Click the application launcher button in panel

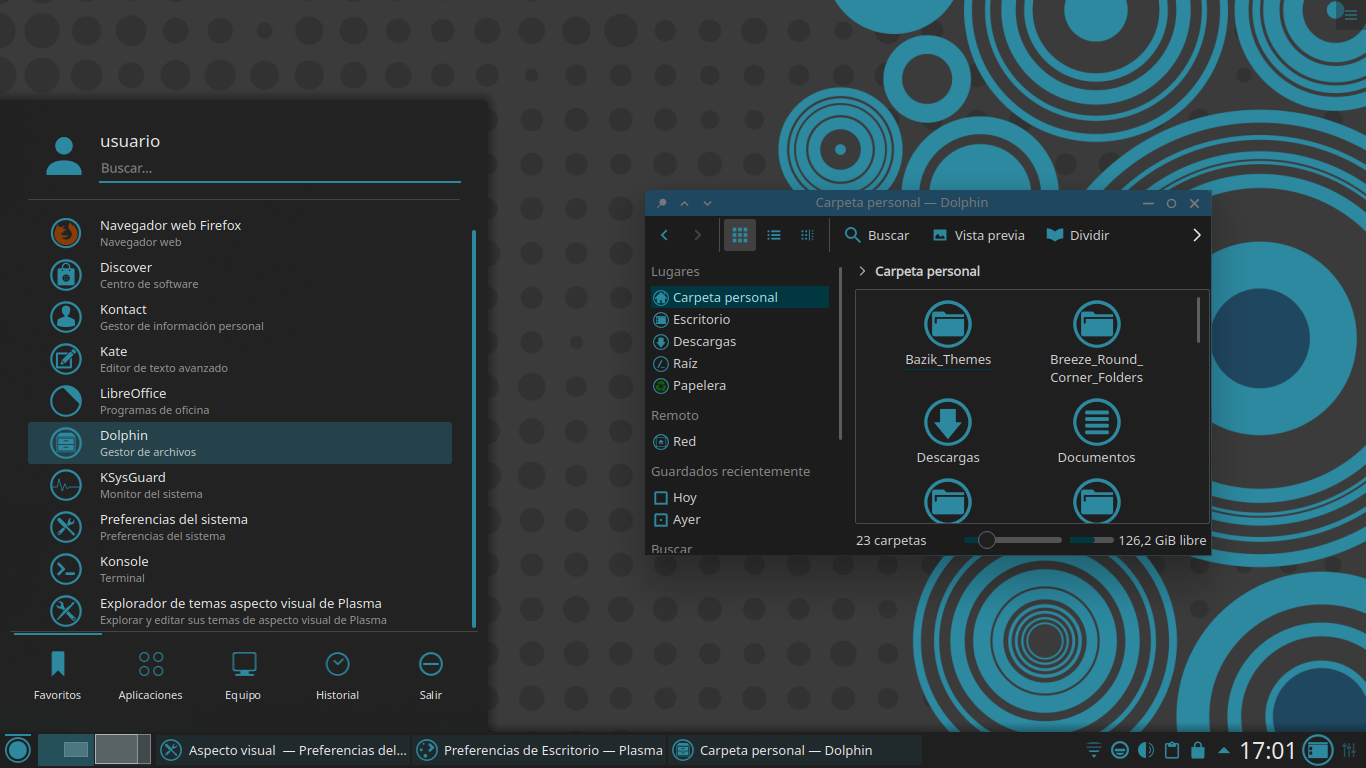tap(18, 750)
